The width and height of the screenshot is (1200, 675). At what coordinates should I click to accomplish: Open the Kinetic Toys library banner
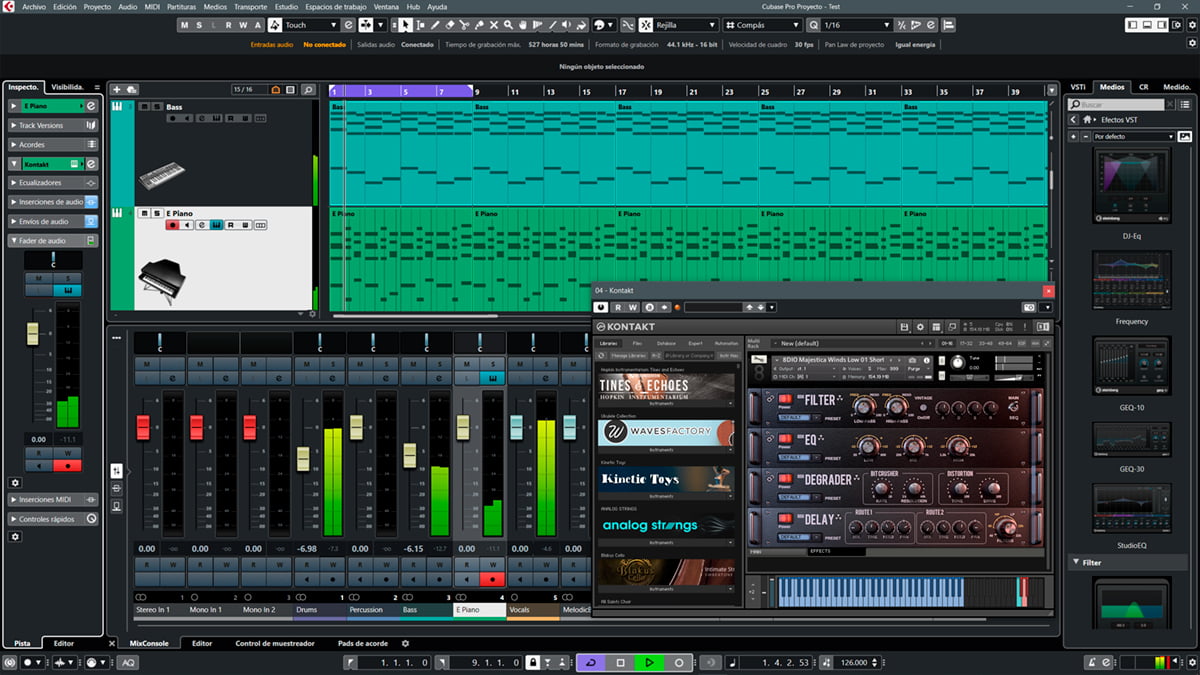(x=665, y=479)
